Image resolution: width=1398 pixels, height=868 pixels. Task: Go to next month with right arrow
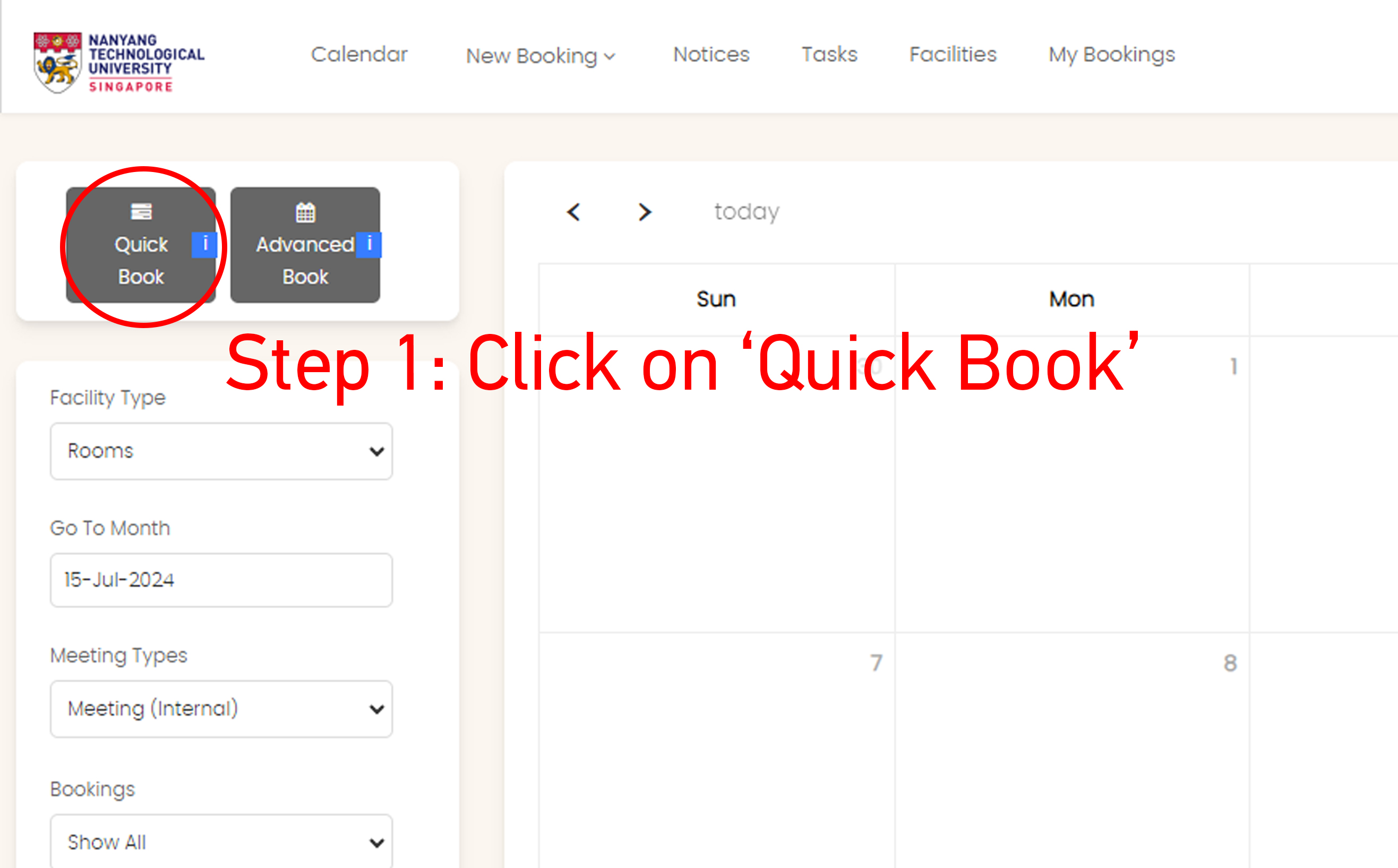[645, 212]
